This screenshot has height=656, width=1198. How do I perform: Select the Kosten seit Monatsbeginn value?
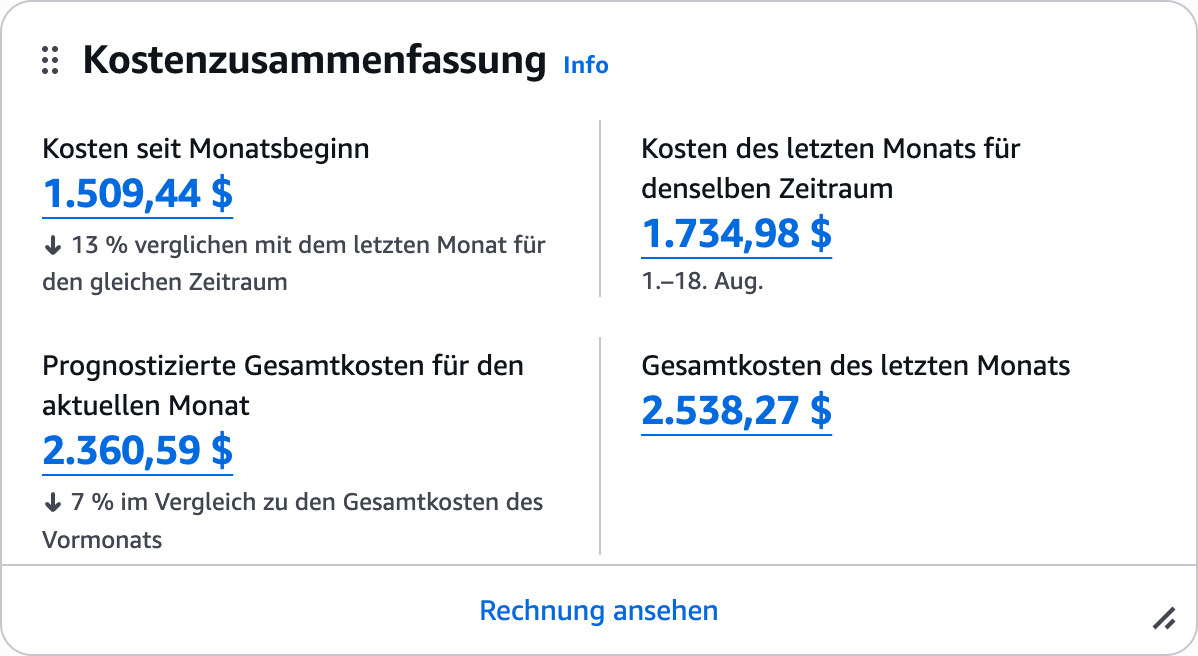[x=136, y=195]
